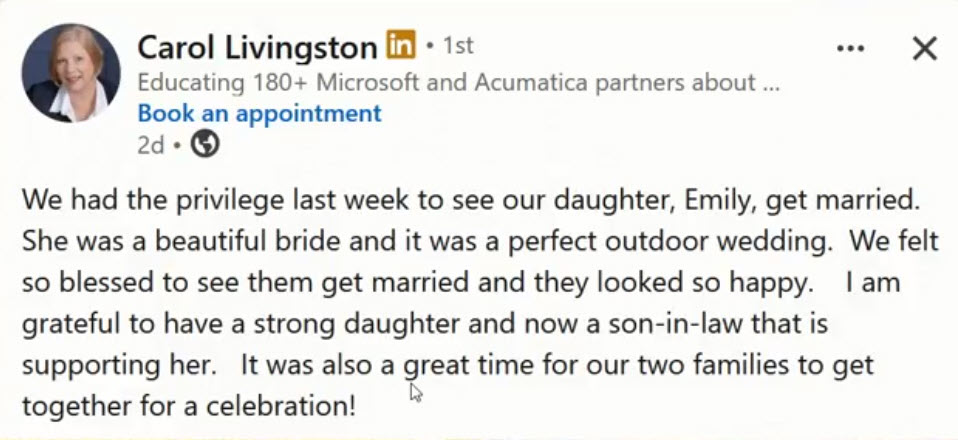The height and width of the screenshot is (440, 958).
Task: Open the three-dot post options menu
Action: tap(850, 49)
